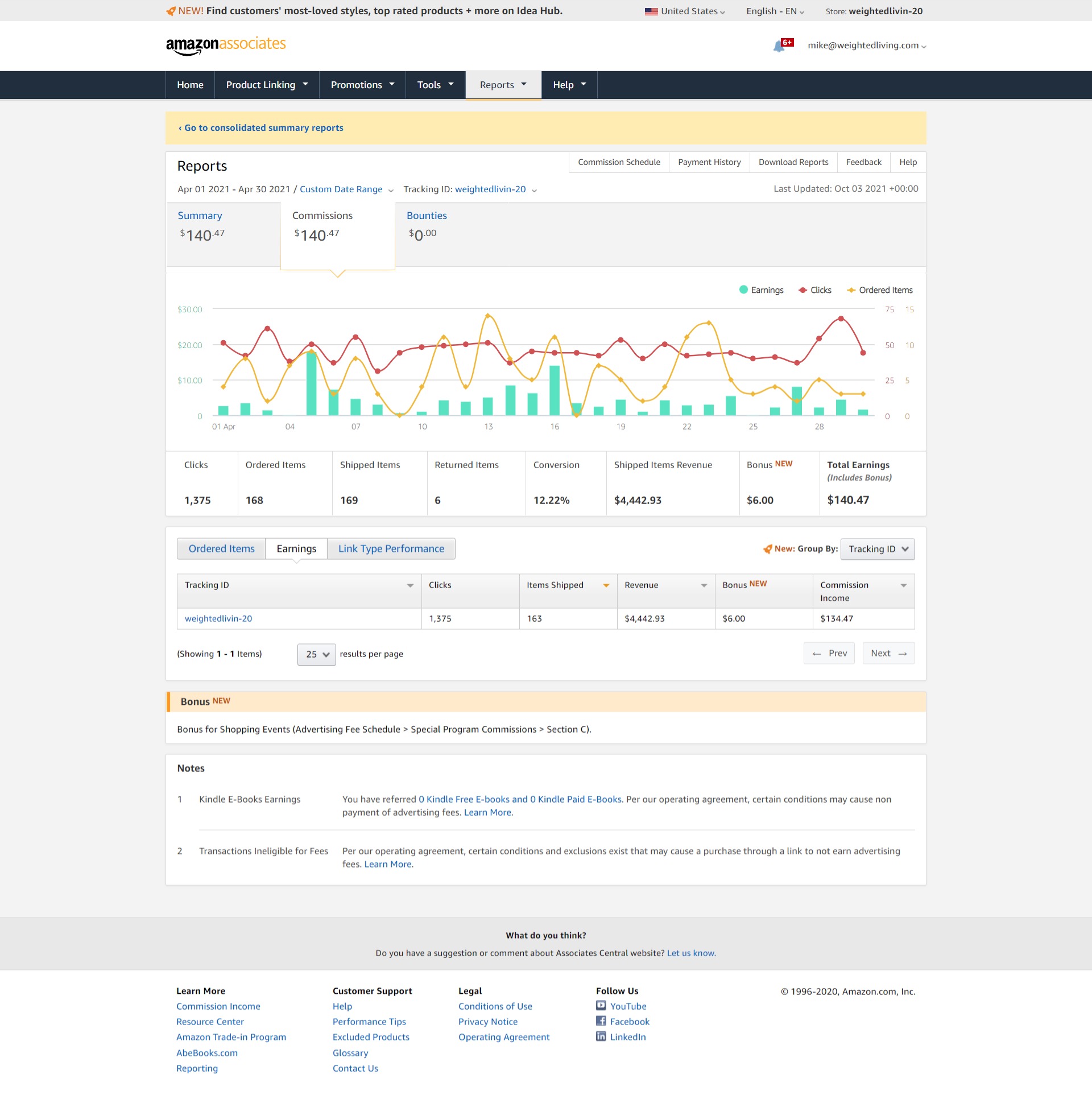This screenshot has height=1099, width=1092.
Task: Open Payment History
Action: [x=709, y=162]
